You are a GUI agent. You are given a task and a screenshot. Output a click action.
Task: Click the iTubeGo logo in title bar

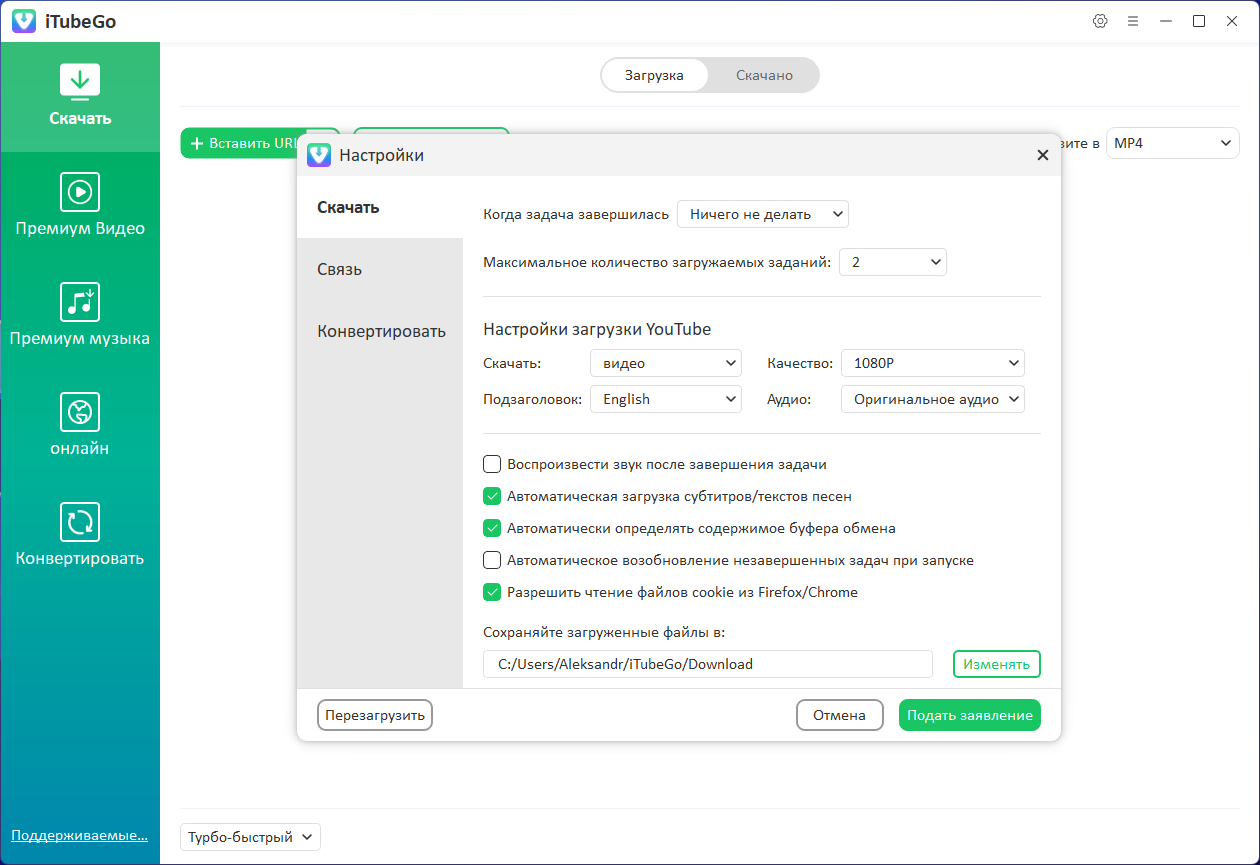pyautogui.click(x=24, y=21)
